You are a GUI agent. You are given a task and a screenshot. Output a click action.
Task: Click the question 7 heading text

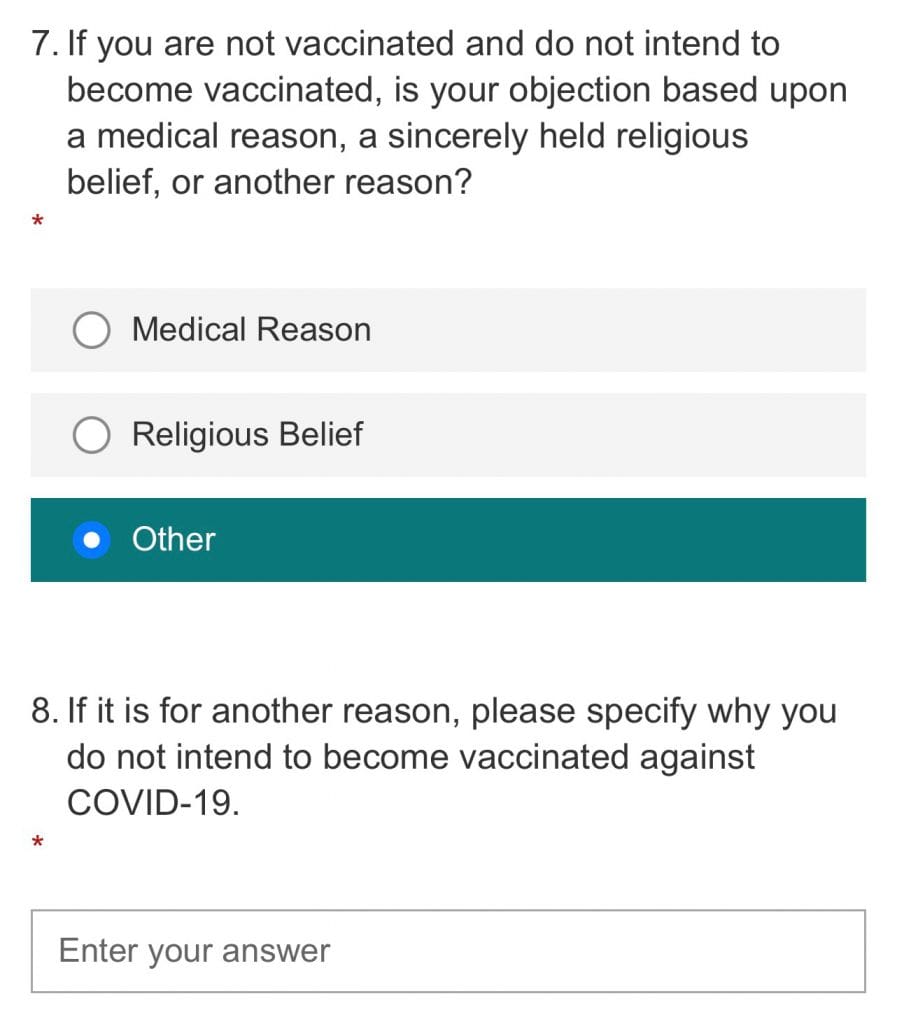(x=439, y=113)
